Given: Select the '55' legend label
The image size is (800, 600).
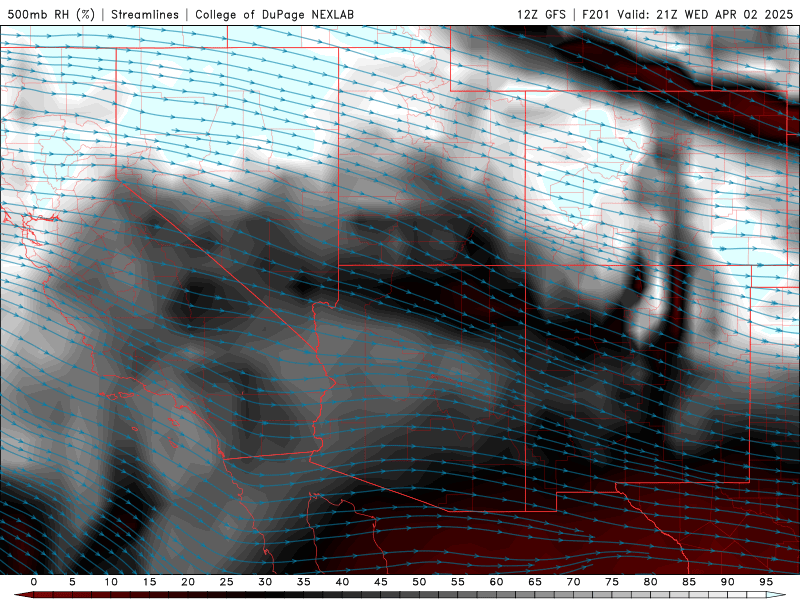Looking at the screenshot, I should 458,582.
